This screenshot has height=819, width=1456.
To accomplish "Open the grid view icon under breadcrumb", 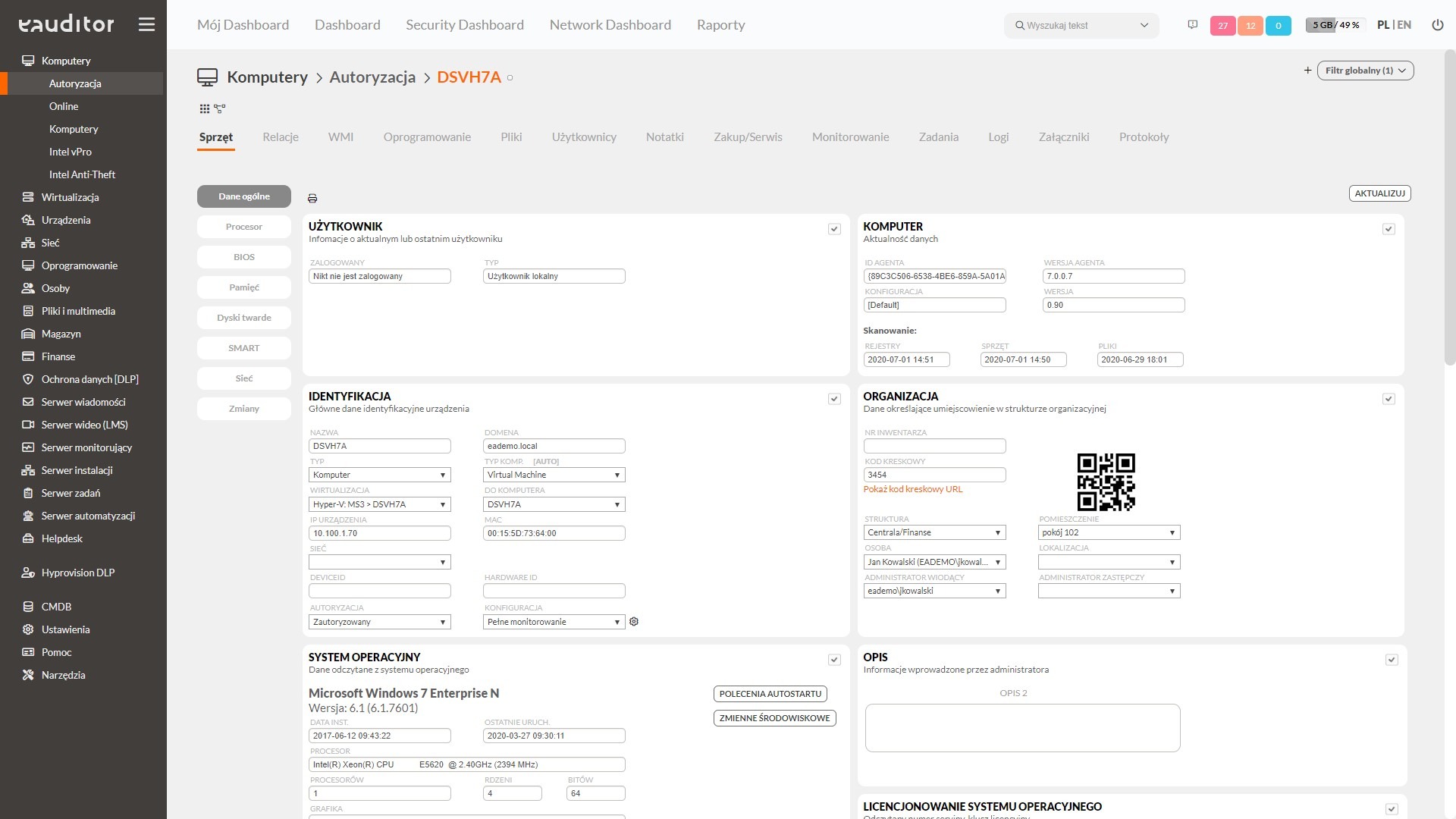I will click(204, 109).
